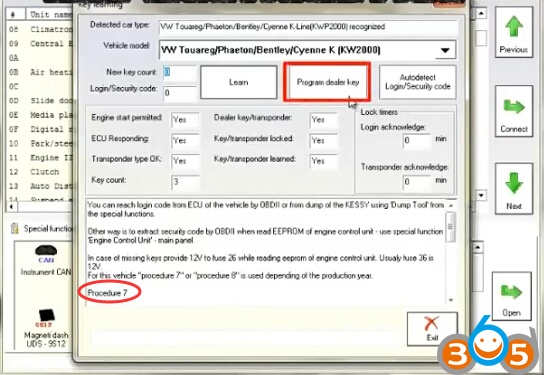The image size is (544, 375).
Task: Click the red X Exit button
Action: [x=432, y=329]
